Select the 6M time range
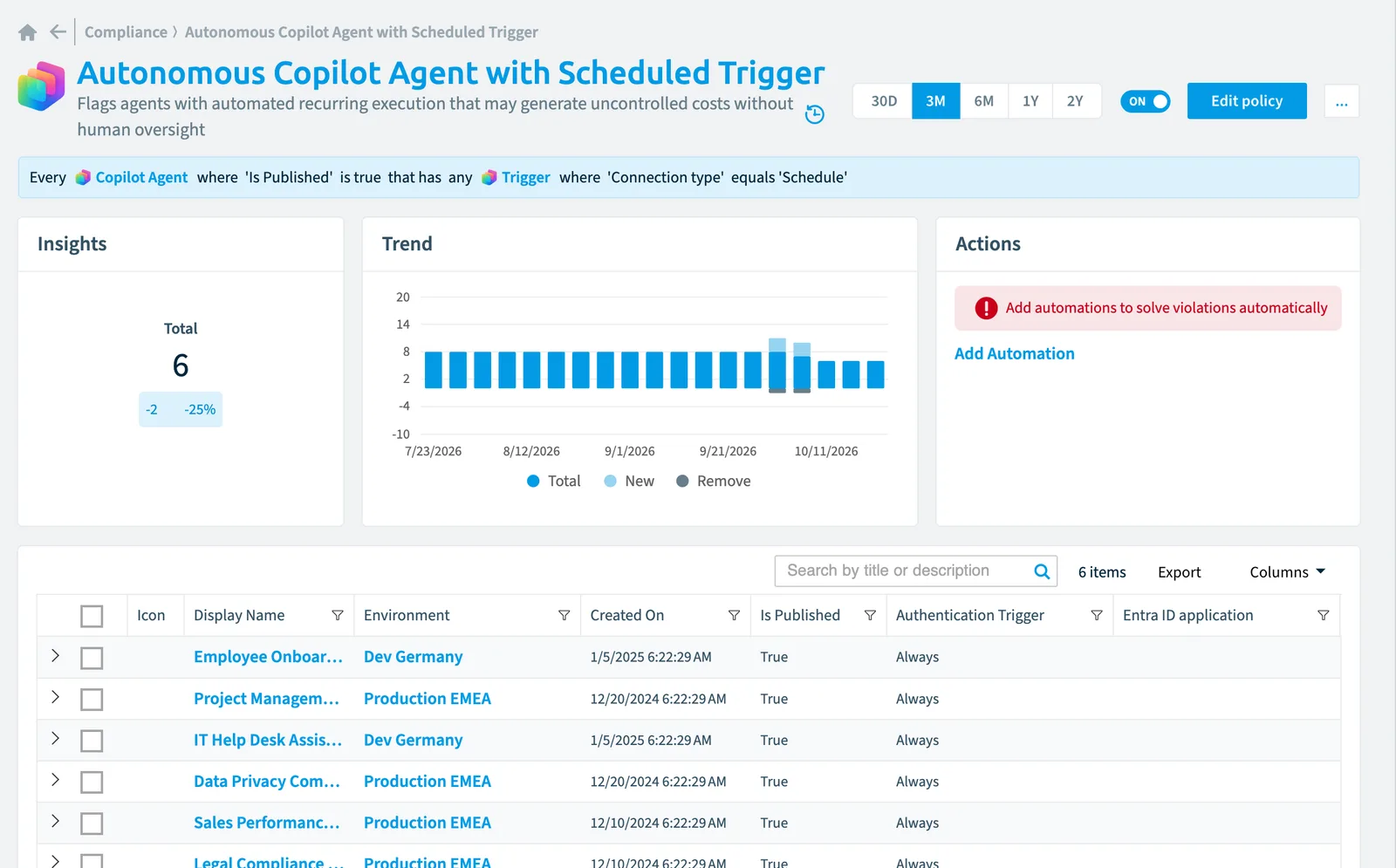Image resolution: width=1396 pixels, height=868 pixels. click(984, 101)
